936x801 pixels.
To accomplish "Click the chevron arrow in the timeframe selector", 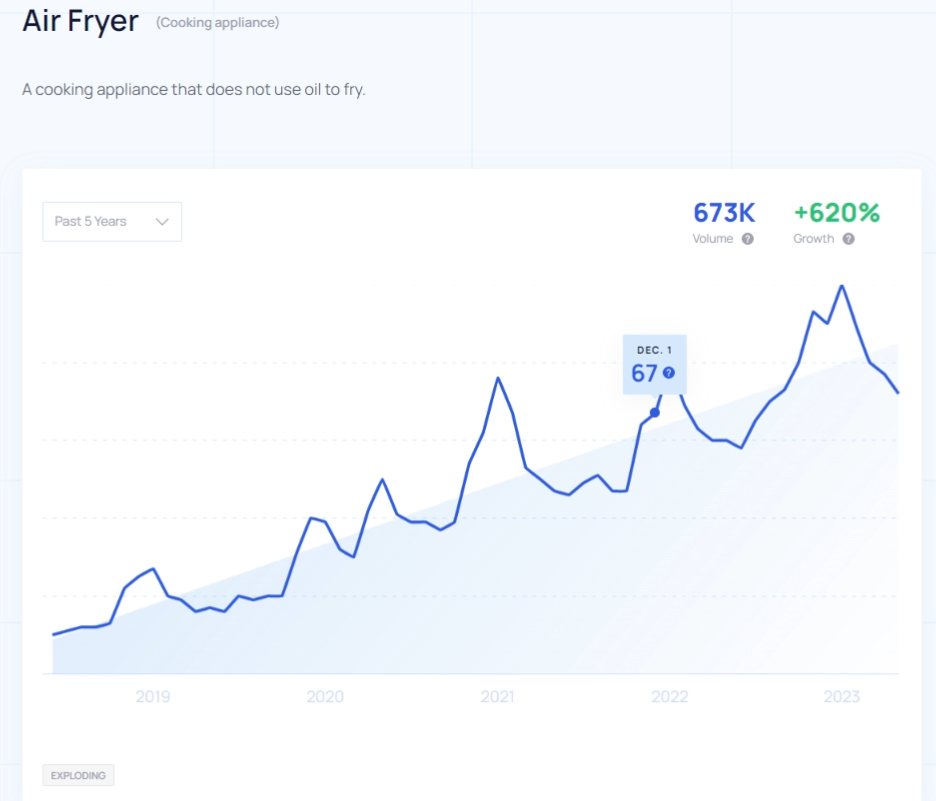I will [162, 221].
